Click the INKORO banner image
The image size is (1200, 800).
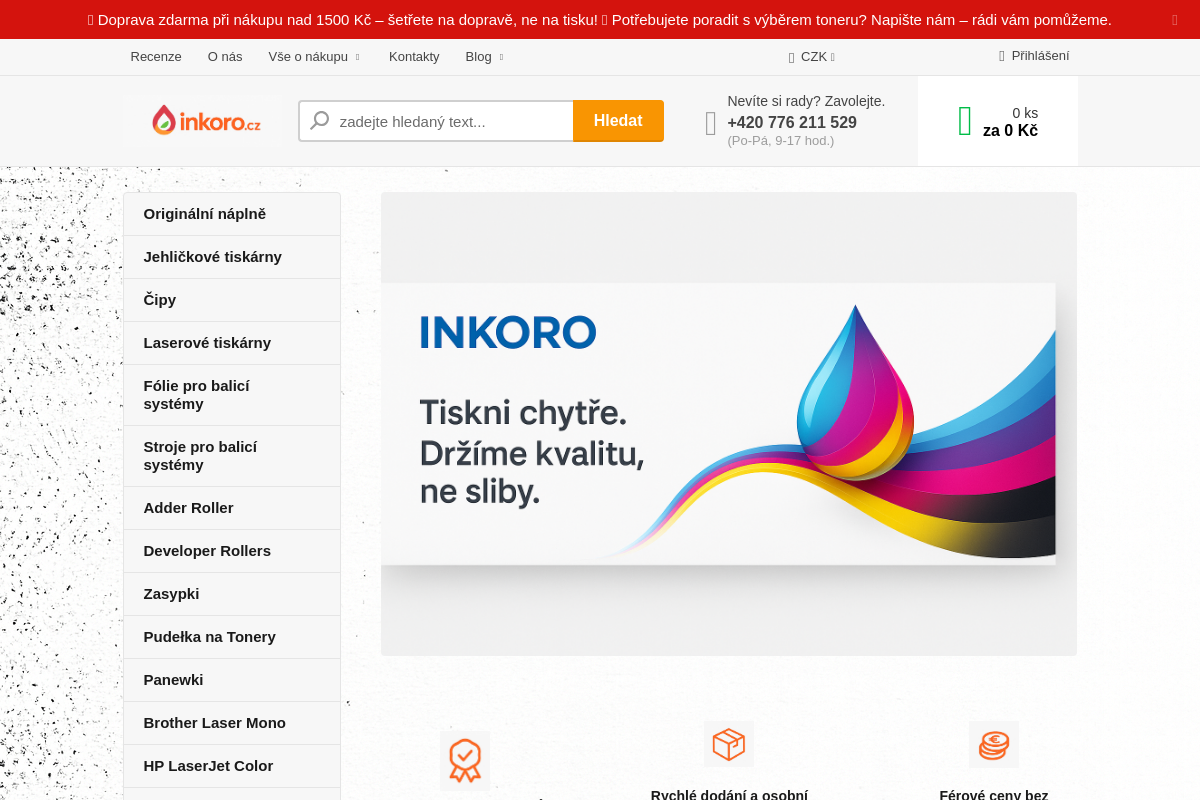click(729, 424)
